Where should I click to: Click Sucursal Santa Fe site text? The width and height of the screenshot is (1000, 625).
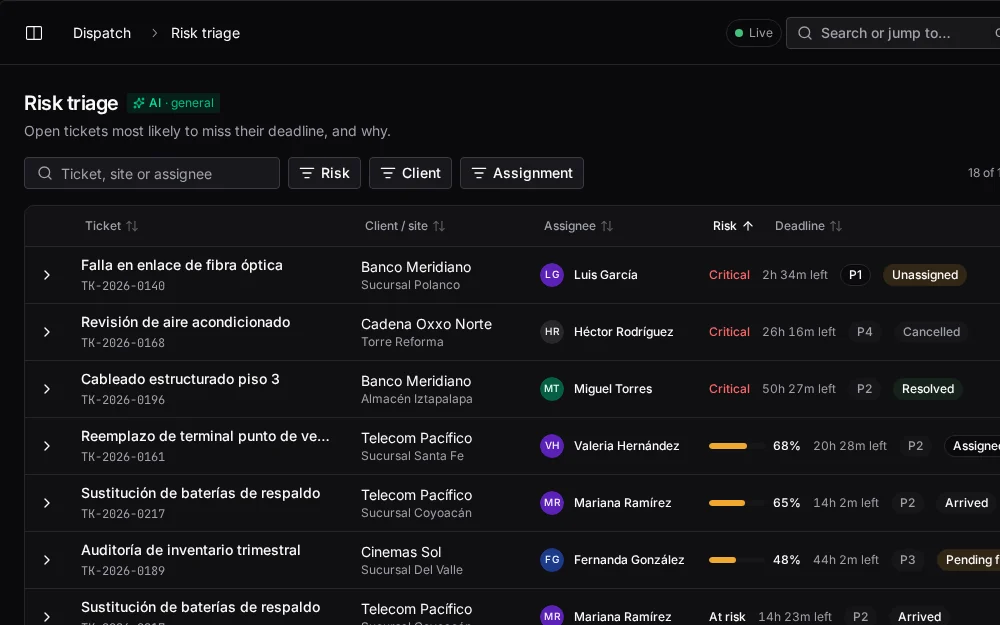coord(413,455)
